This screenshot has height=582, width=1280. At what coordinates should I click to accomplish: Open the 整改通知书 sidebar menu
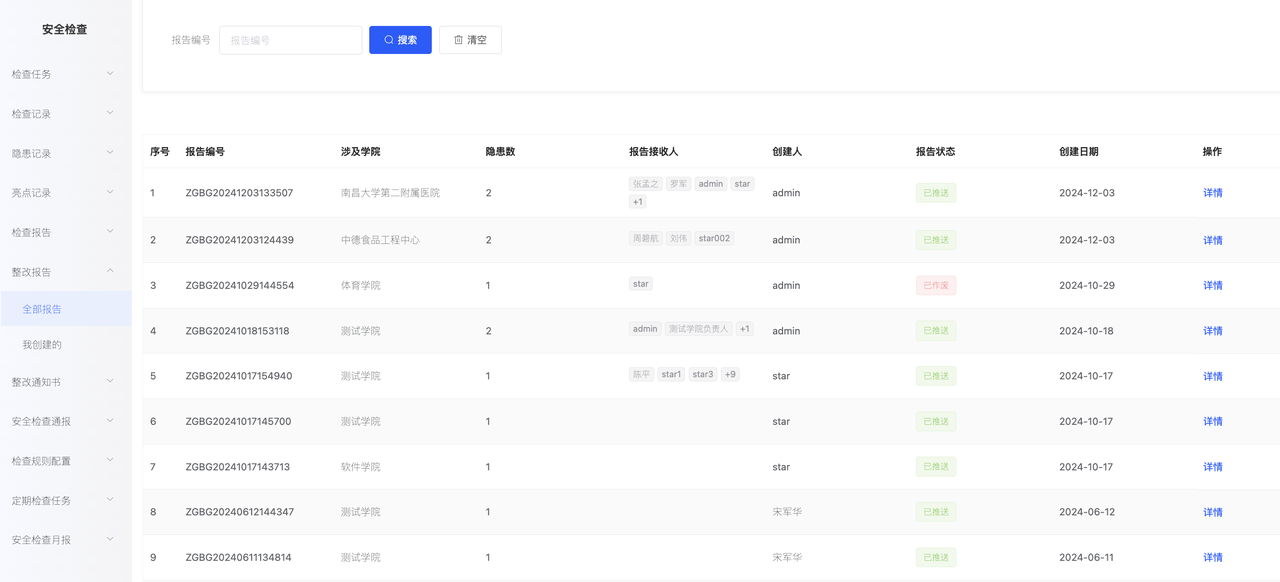click(x=66, y=382)
